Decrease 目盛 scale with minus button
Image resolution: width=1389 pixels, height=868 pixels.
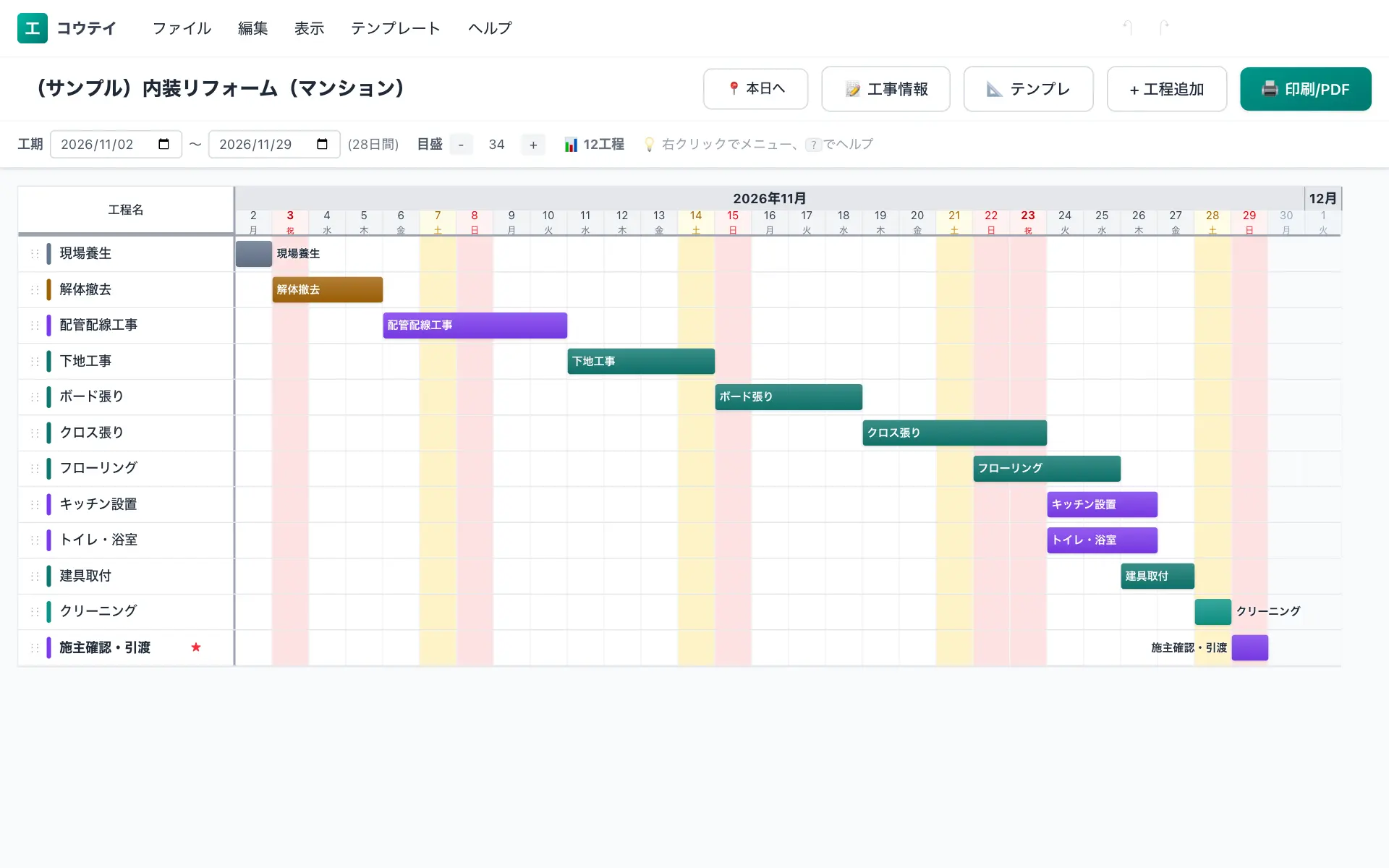tap(461, 145)
